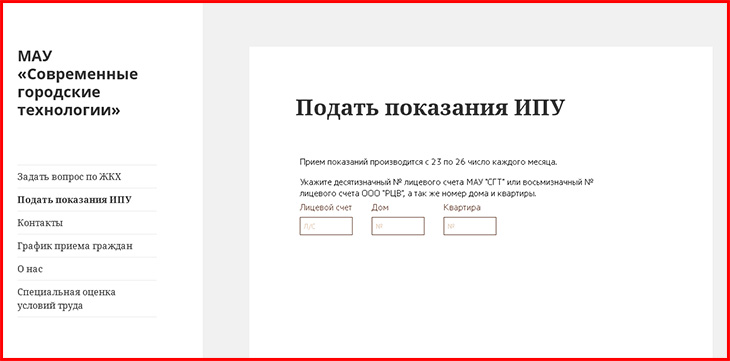Open the МАУ «Современные городские технологии» site title
The height and width of the screenshot is (361, 730).
[x=78, y=83]
